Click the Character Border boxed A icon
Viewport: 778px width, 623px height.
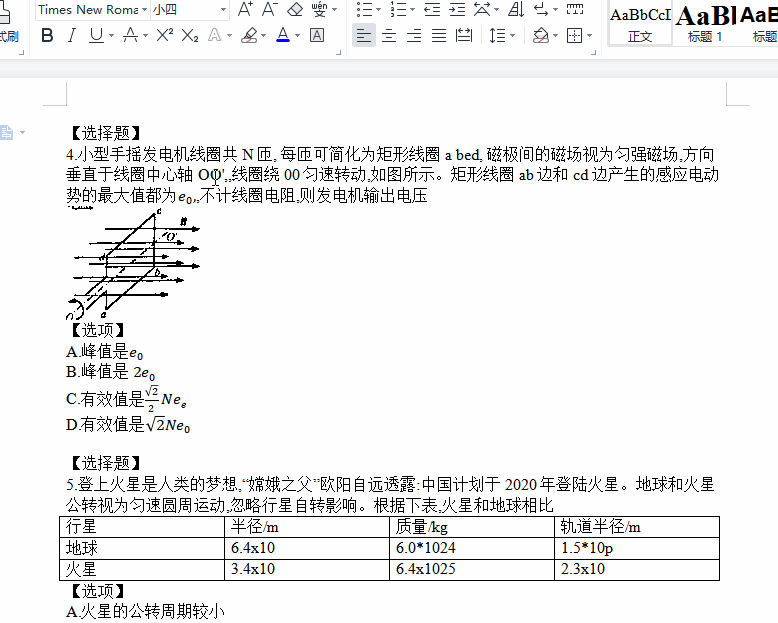tap(317, 35)
